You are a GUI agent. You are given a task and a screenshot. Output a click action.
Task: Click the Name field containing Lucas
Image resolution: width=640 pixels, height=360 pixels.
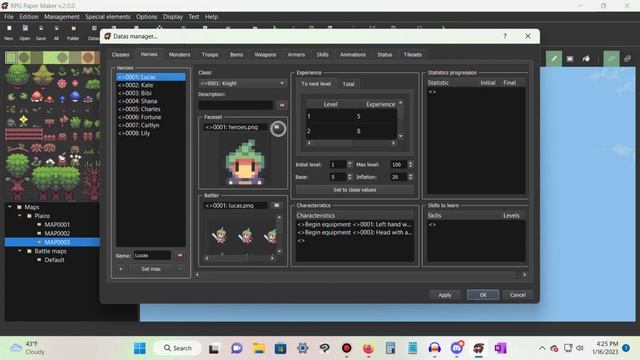coord(152,256)
